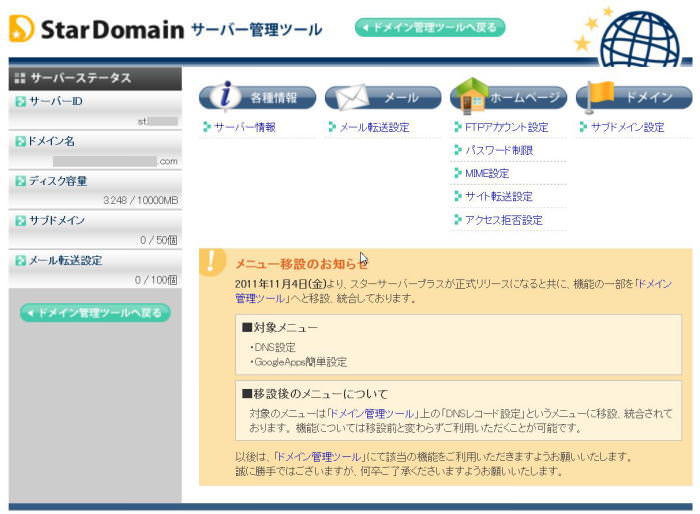This screenshot has width=700, height=514.
Task: Open the メール category heading
Action: (383, 97)
